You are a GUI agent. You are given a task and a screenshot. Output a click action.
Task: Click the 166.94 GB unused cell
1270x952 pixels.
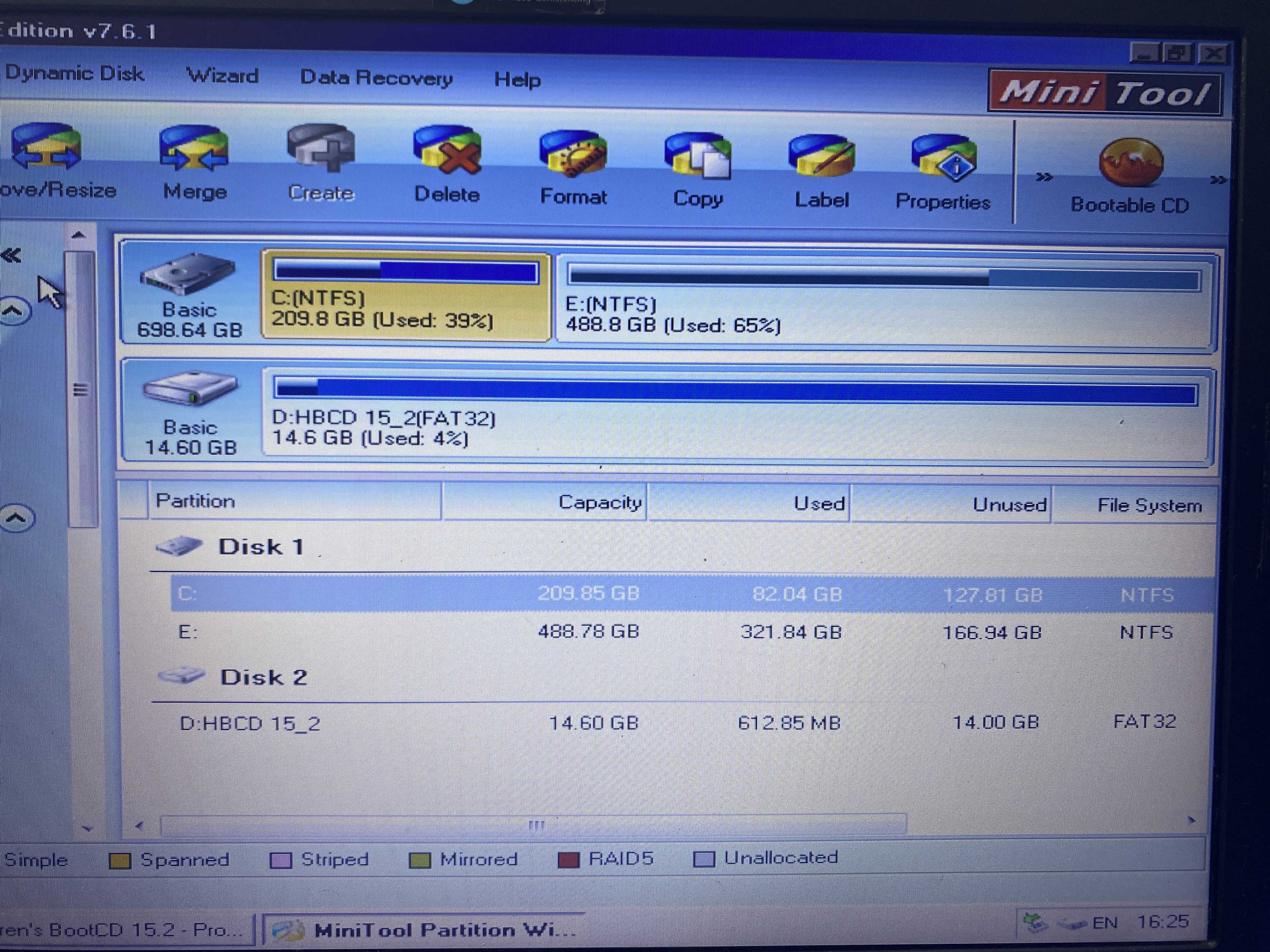coord(992,632)
